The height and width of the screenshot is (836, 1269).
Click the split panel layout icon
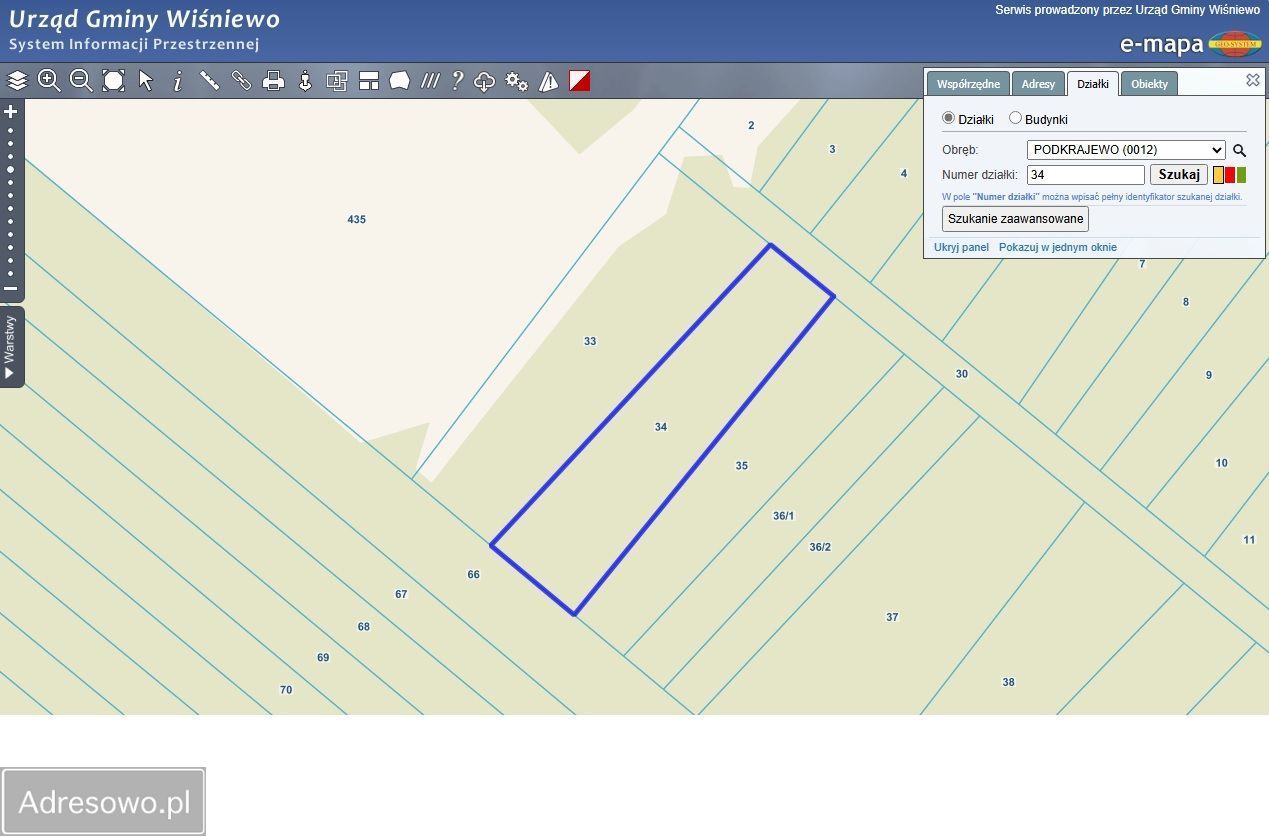(x=369, y=81)
